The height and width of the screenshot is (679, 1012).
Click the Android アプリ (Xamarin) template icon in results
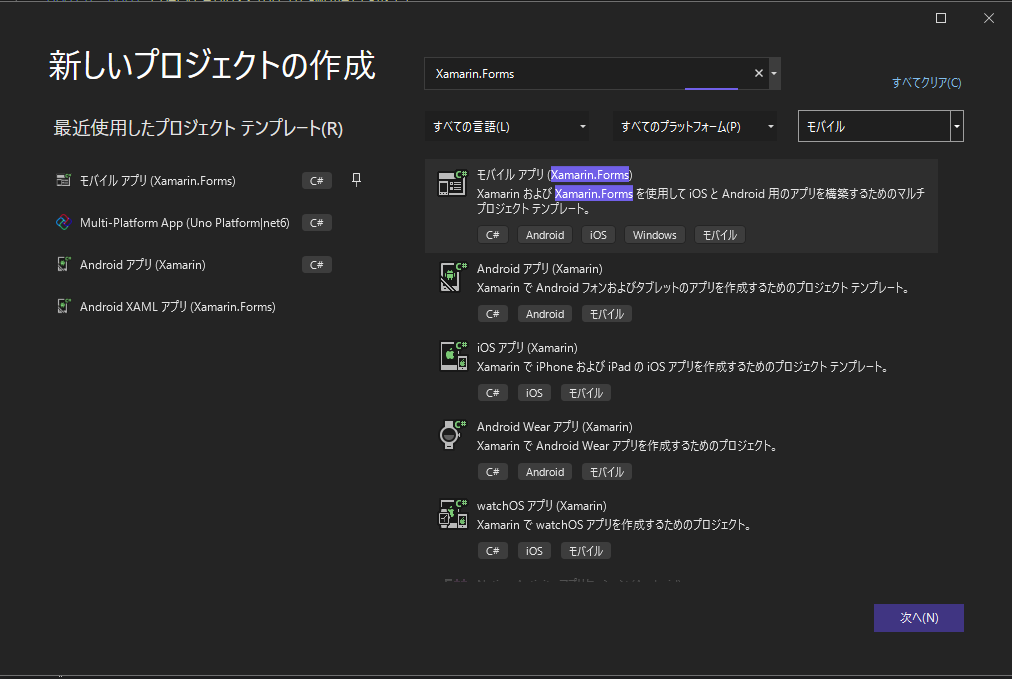452,277
